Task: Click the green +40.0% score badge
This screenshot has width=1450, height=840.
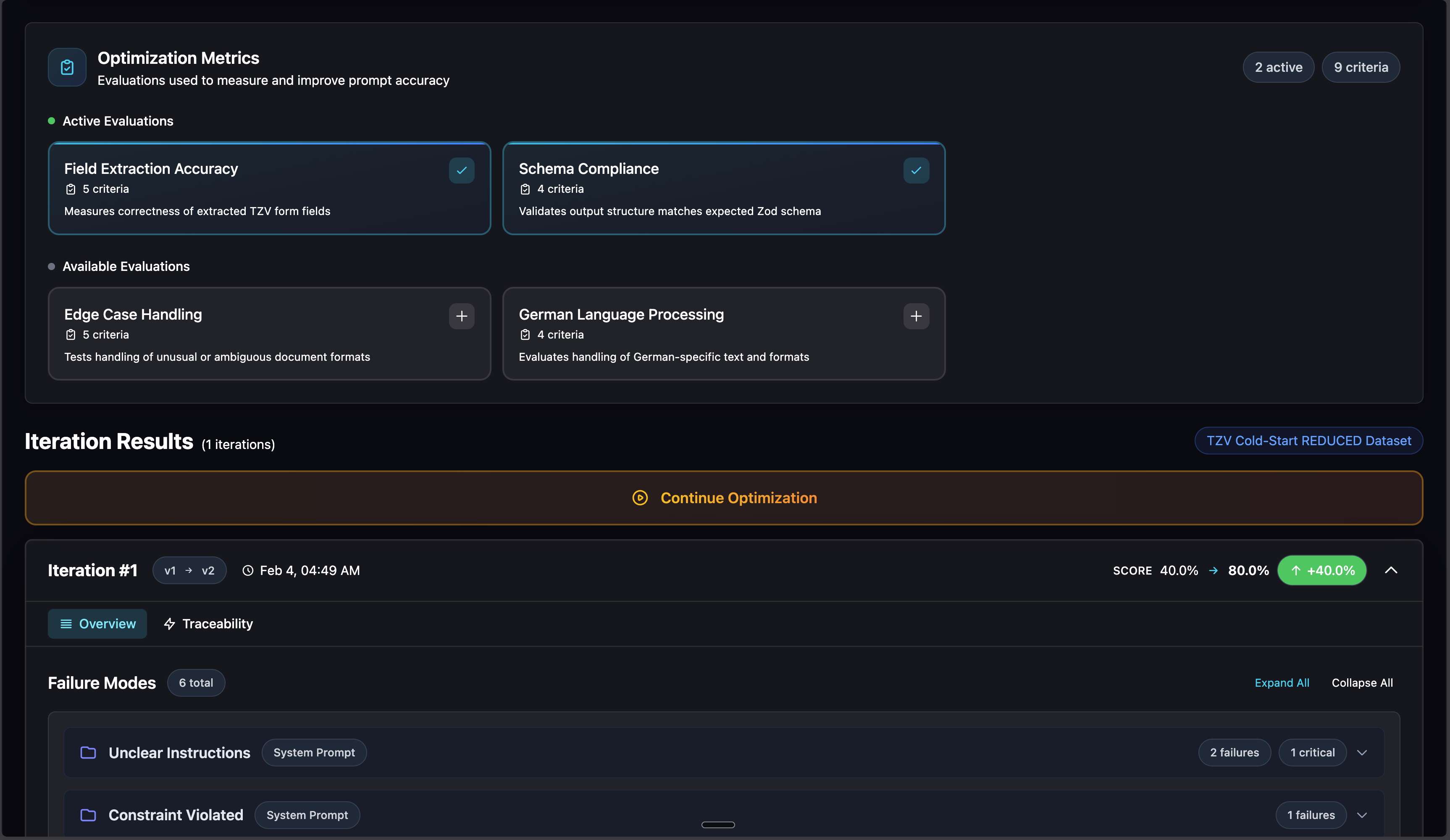Action: [1322, 570]
